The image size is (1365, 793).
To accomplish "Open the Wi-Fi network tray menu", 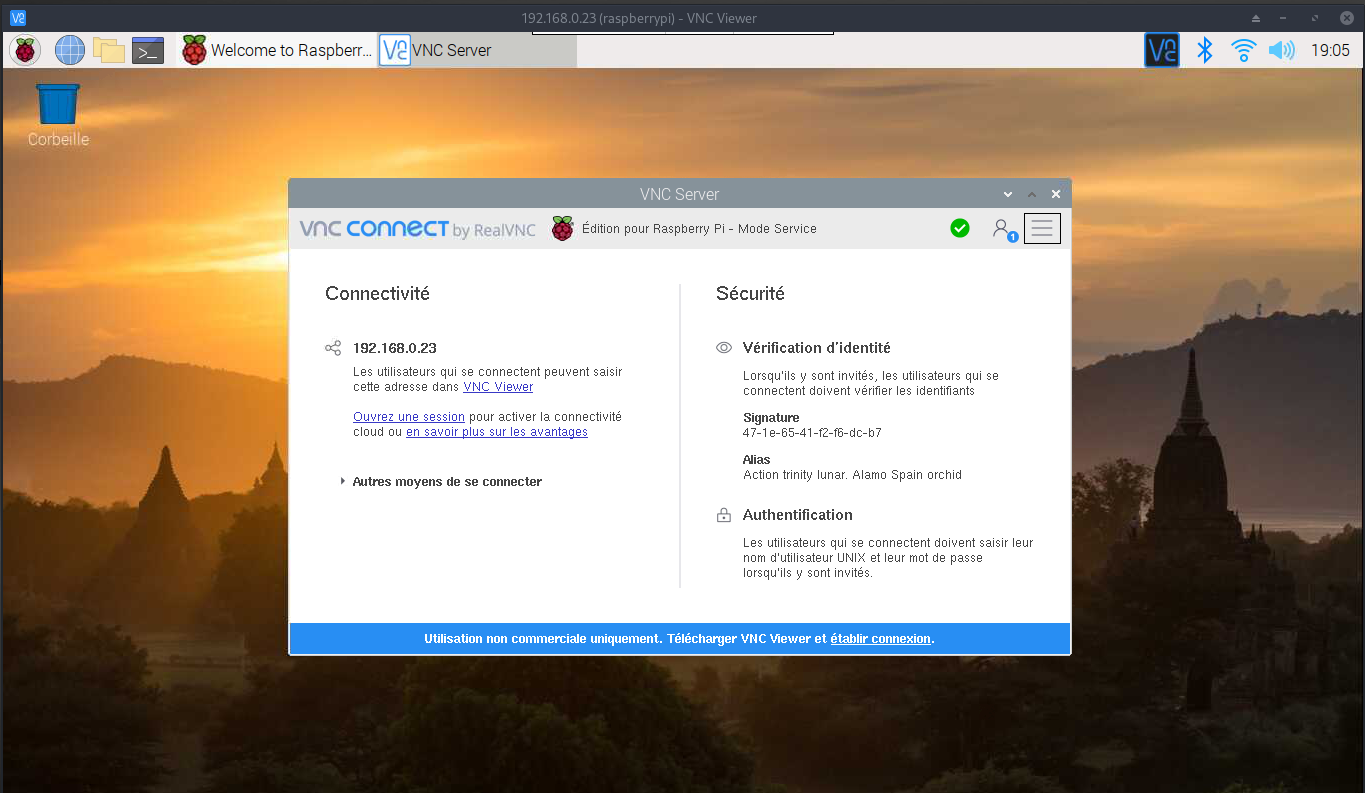I will pyautogui.click(x=1243, y=50).
